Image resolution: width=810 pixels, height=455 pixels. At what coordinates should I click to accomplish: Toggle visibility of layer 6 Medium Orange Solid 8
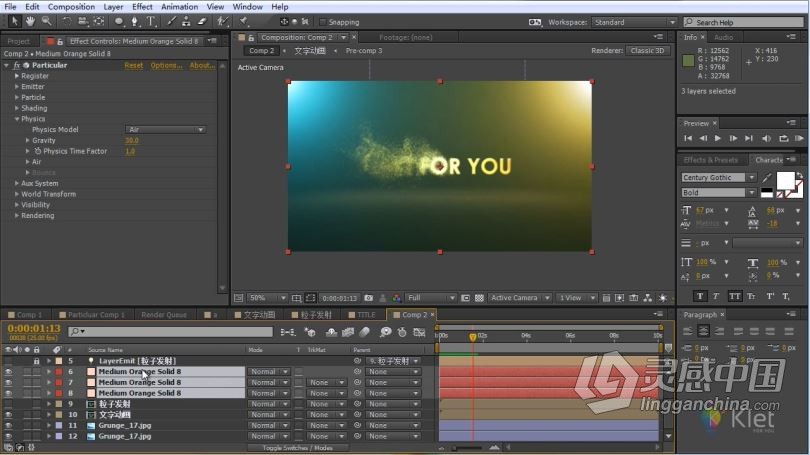(8, 372)
